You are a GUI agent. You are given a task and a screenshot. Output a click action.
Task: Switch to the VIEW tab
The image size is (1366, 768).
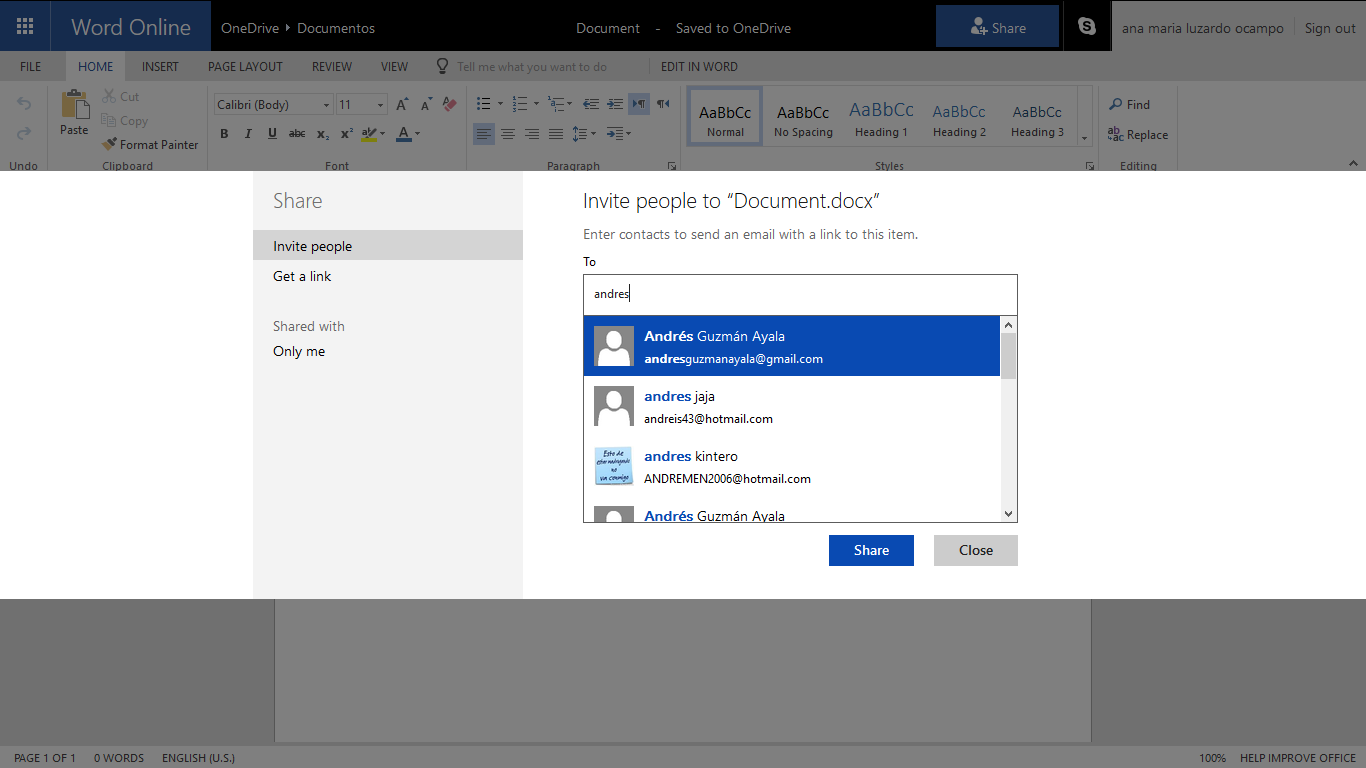pyautogui.click(x=395, y=67)
